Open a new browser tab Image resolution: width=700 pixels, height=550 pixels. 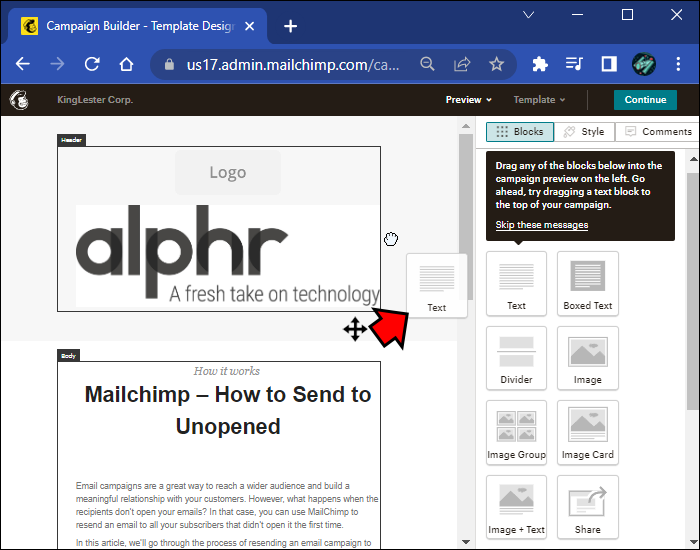(290, 26)
